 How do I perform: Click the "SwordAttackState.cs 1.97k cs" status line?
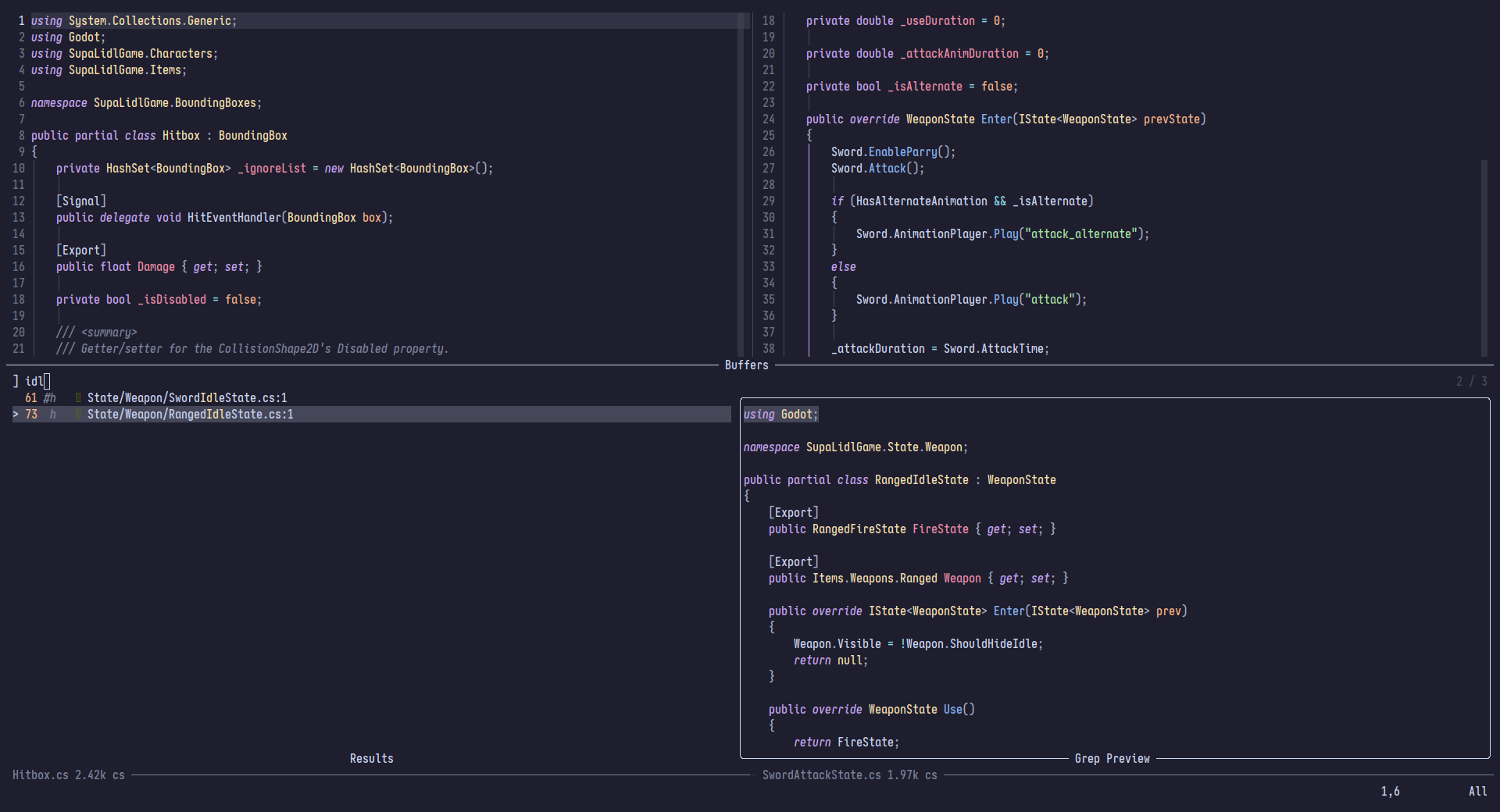tap(850, 775)
